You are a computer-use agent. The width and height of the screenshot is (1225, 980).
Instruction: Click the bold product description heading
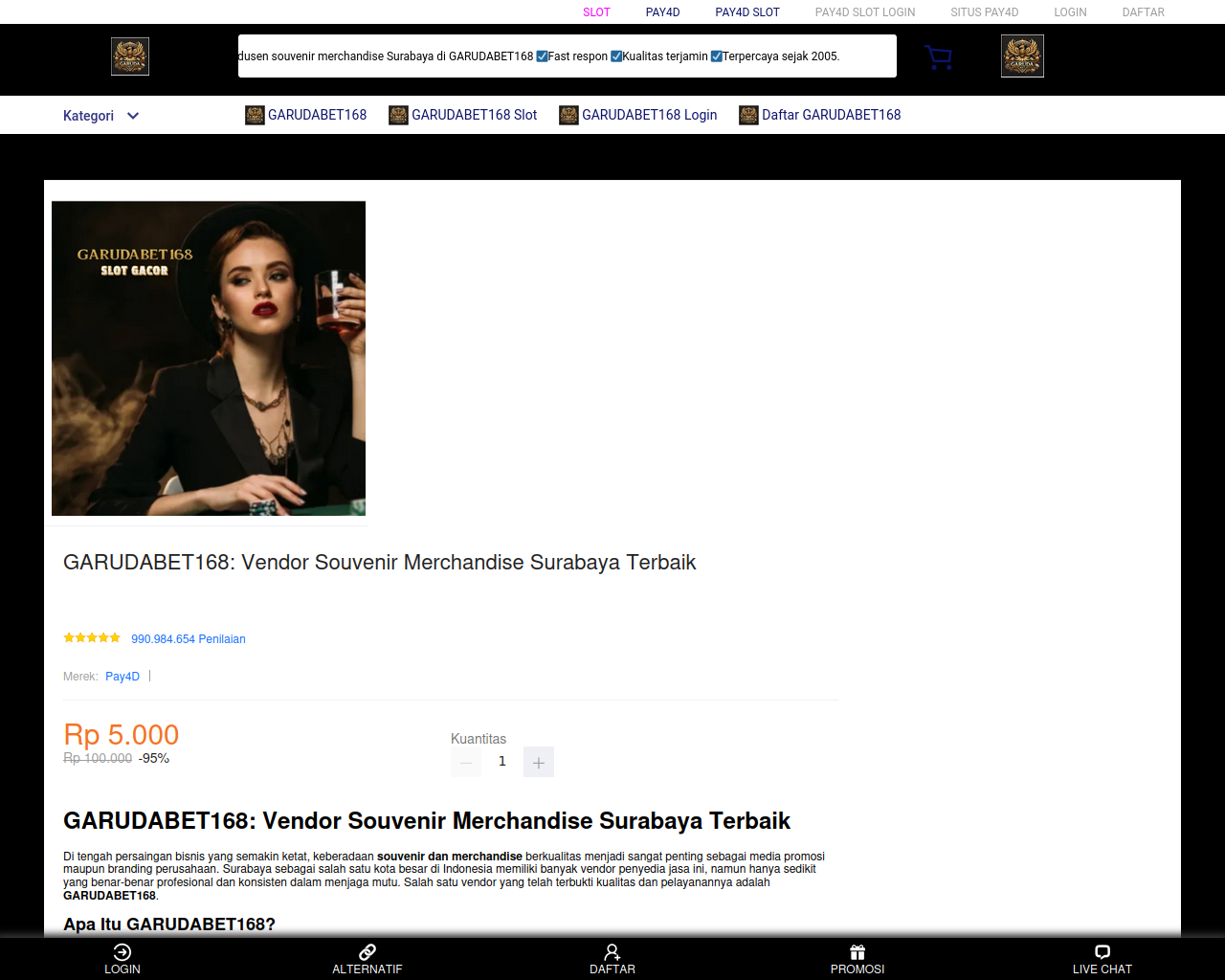[427, 821]
